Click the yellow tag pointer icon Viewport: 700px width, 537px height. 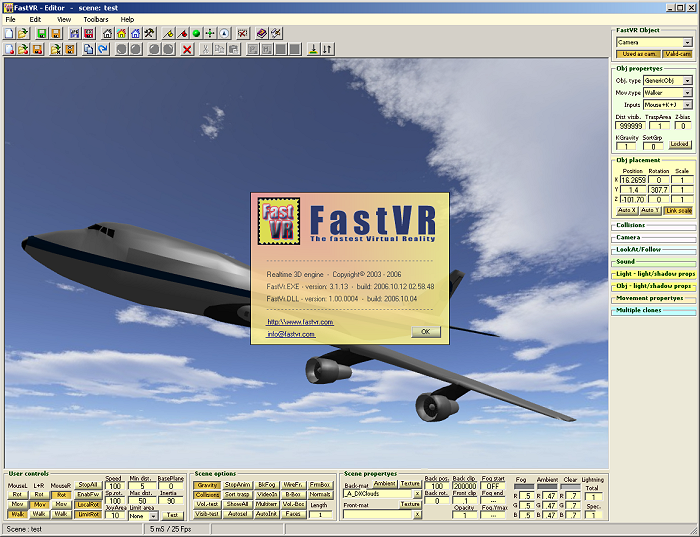[x=168, y=33]
